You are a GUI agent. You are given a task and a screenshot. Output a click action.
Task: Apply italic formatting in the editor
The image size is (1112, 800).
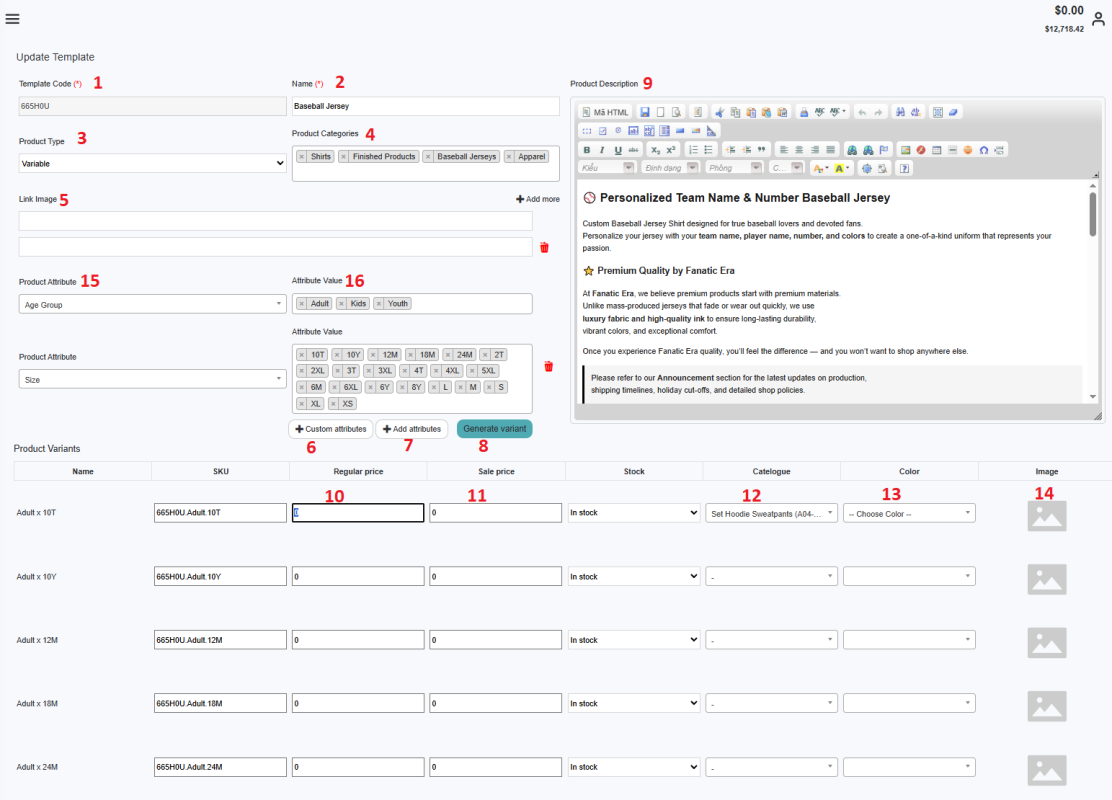(x=602, y=150)
